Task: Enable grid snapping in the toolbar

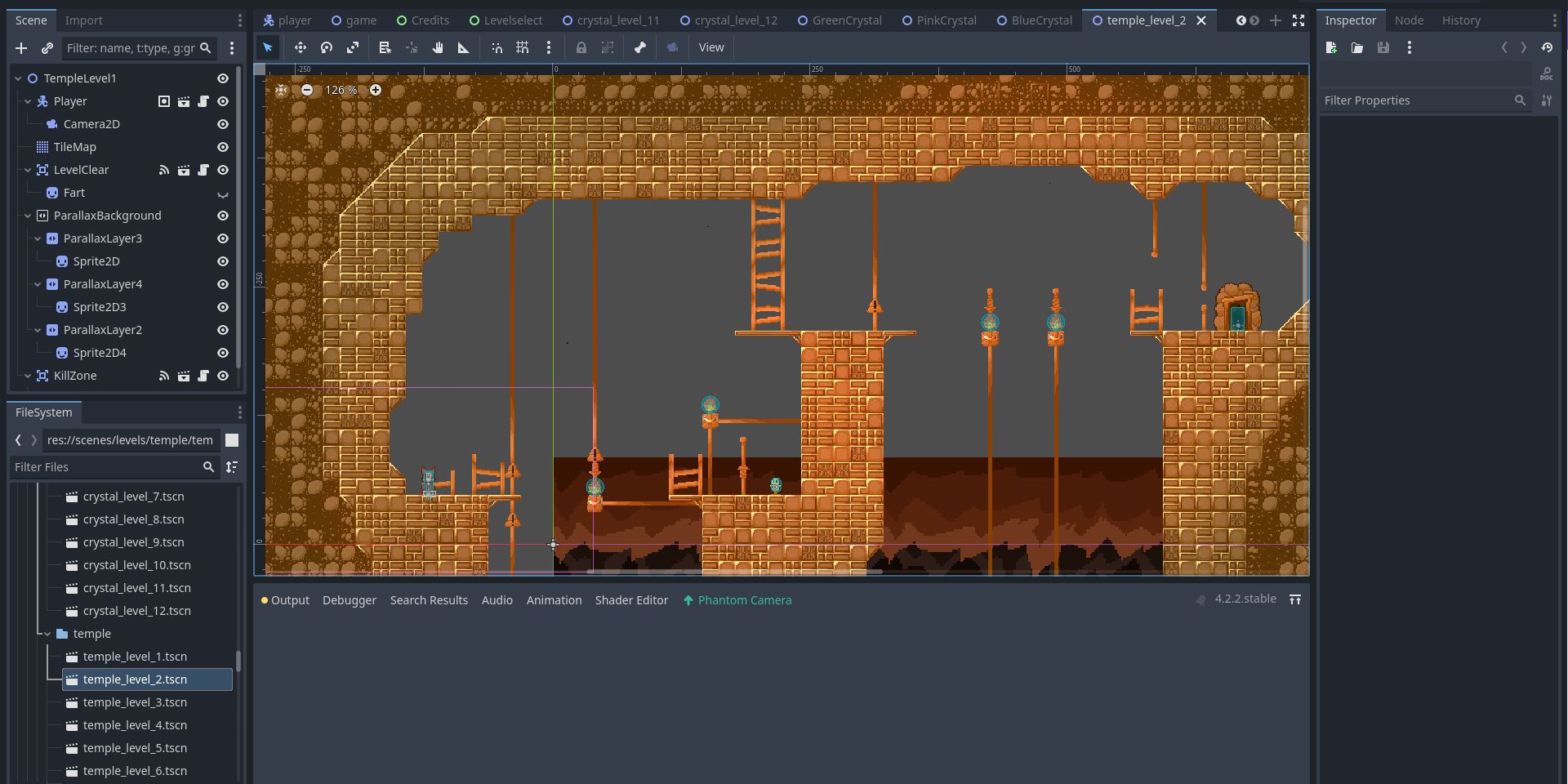Action: pyautogui.click(x=523, y=47)
